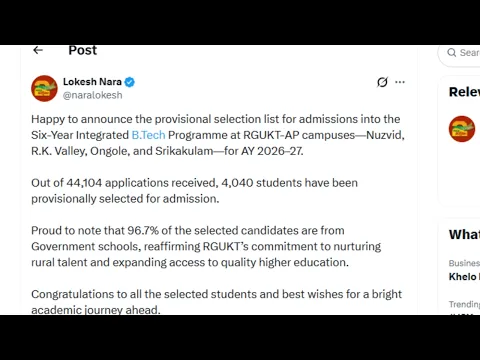
Task: Click the paragraph mentioning 44,104 applications received
Action: click(194, 191)
